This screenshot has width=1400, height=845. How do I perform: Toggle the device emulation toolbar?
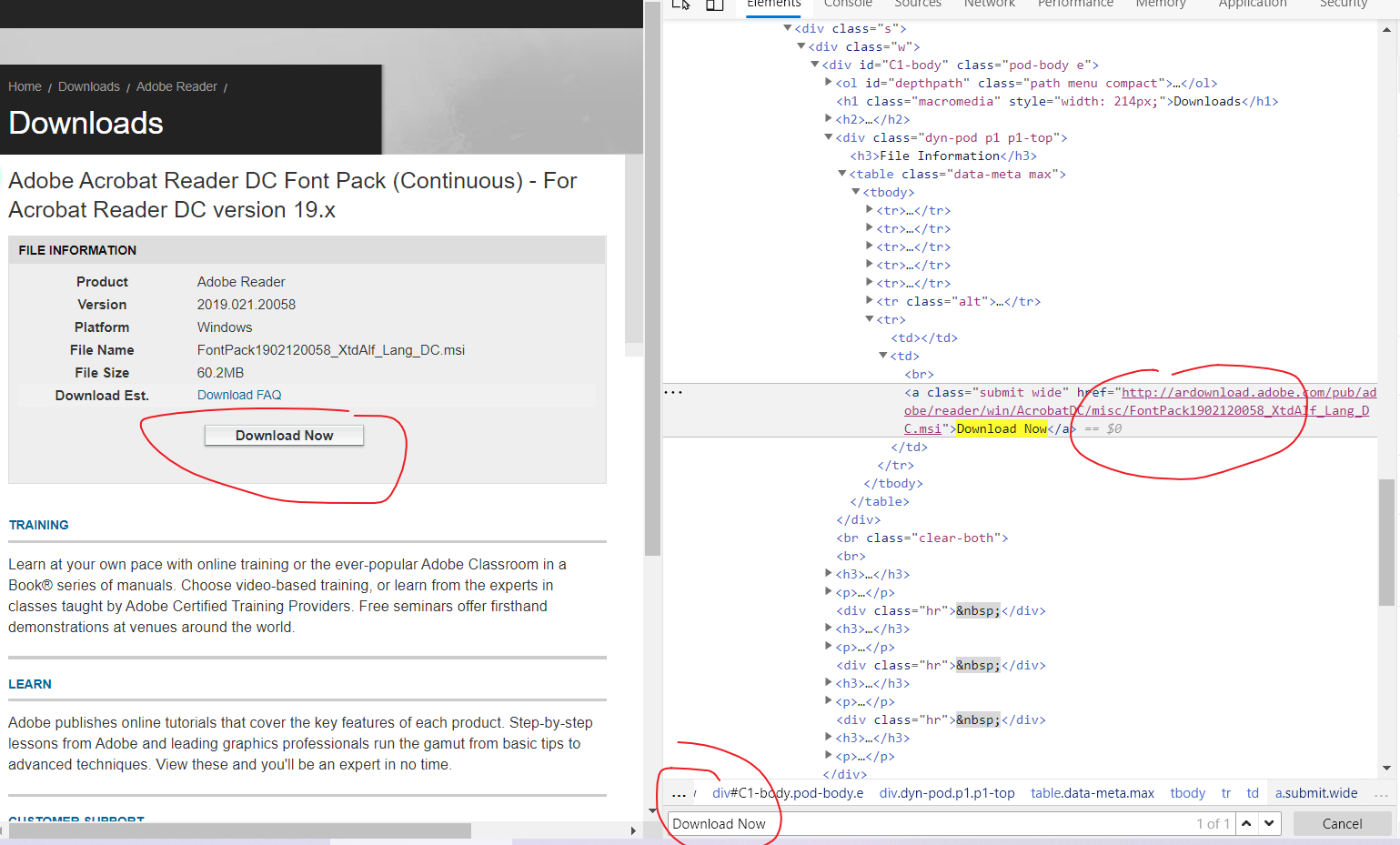714,5
